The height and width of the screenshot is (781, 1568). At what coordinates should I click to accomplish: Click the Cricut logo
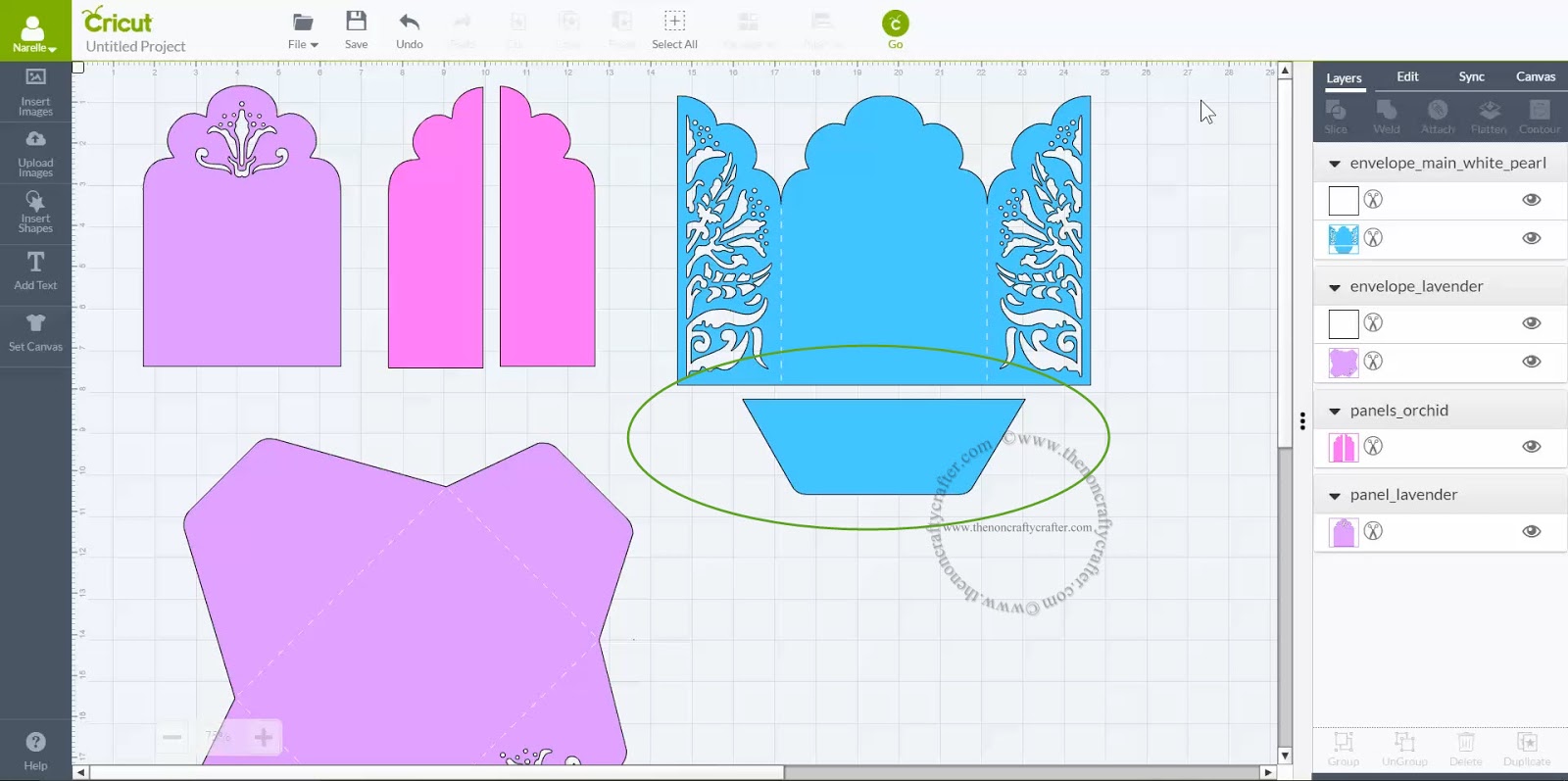tap(118, 20)
